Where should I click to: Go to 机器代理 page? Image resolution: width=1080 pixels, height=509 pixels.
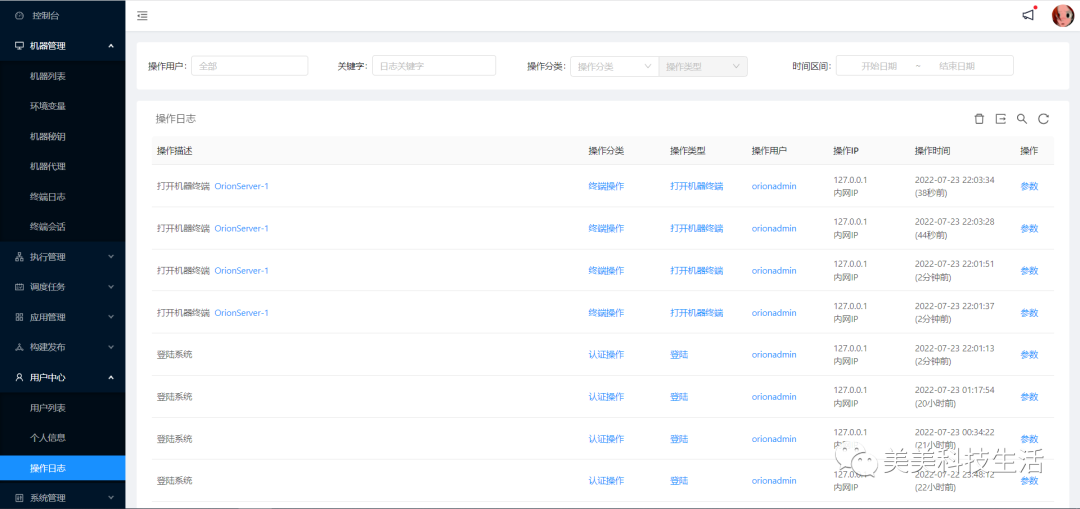[x=63, y=167]
